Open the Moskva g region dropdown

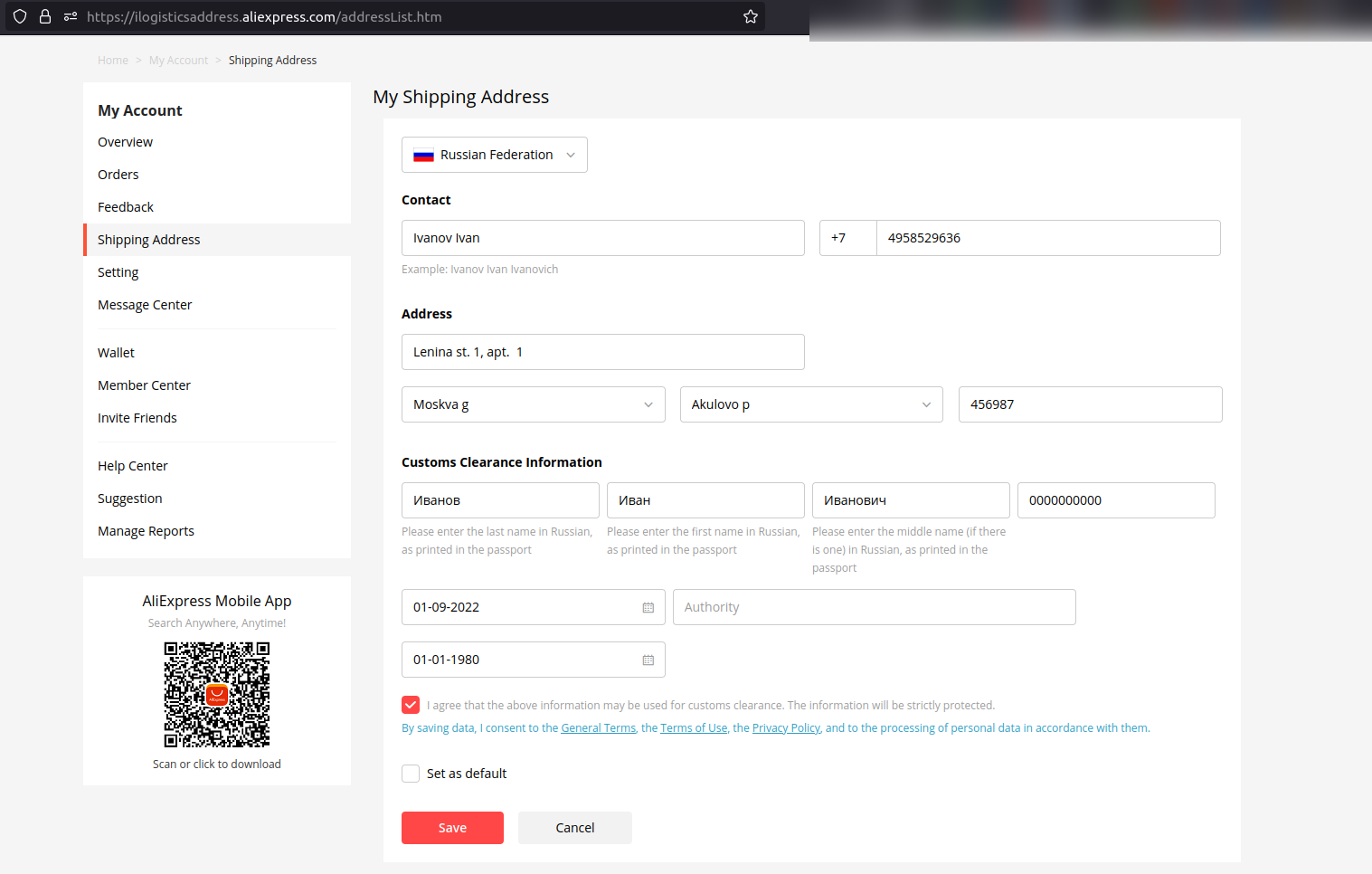(534, 404)
